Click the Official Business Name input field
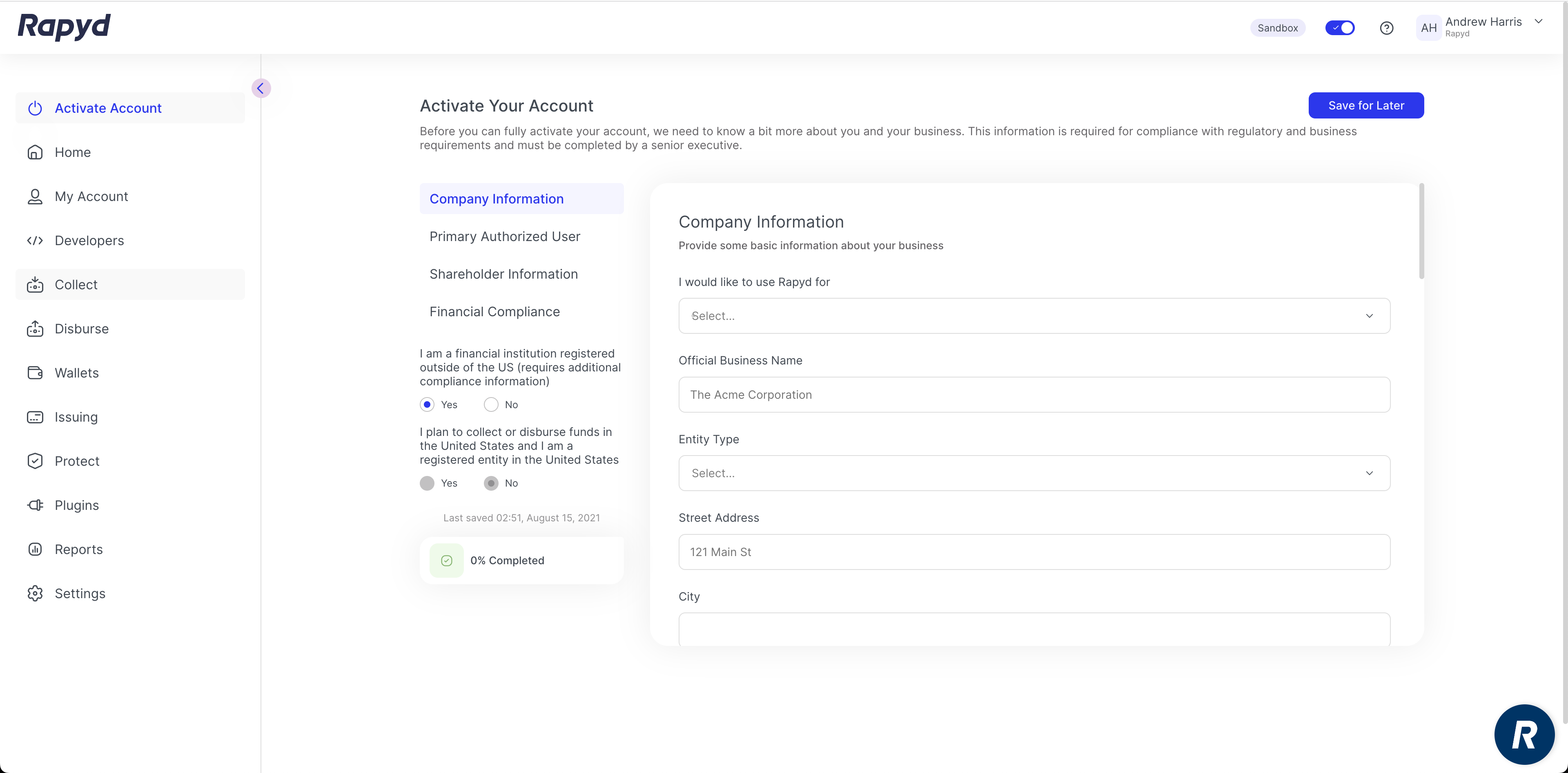 pyautogui.click(x=1033, y=395)
